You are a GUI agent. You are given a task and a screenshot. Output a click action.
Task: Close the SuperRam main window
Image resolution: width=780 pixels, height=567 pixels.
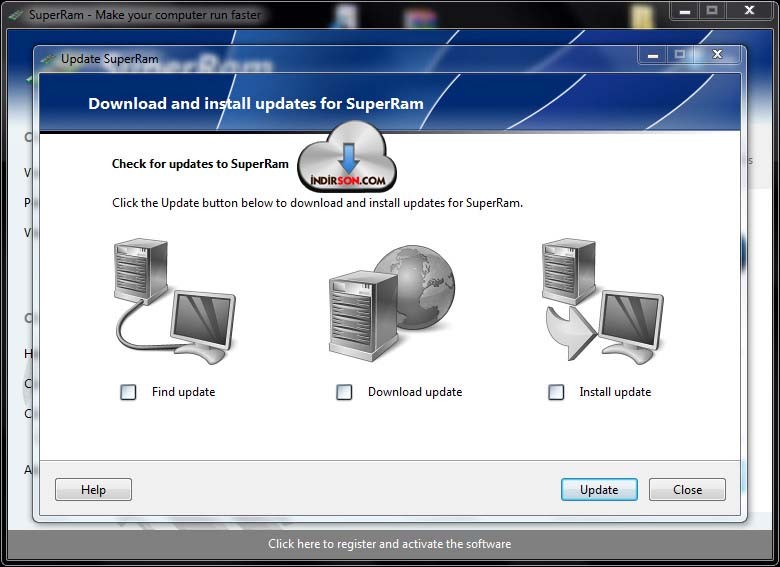[749, 10]
